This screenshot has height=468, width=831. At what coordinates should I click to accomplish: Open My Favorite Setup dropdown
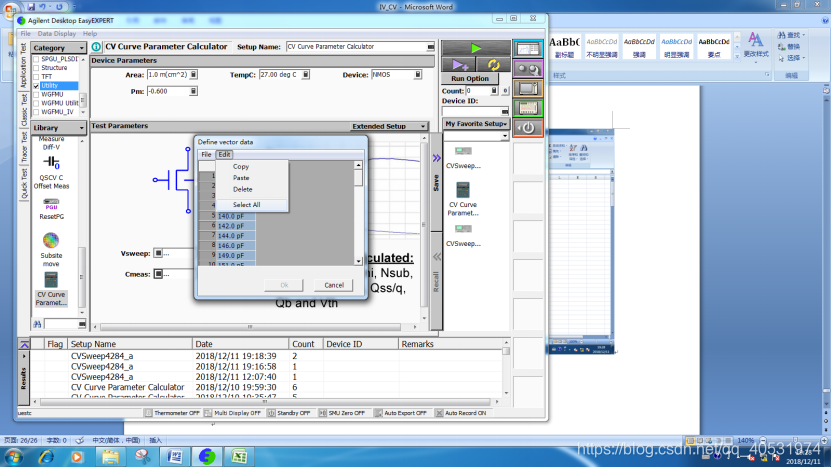click(x=475, y=123)
